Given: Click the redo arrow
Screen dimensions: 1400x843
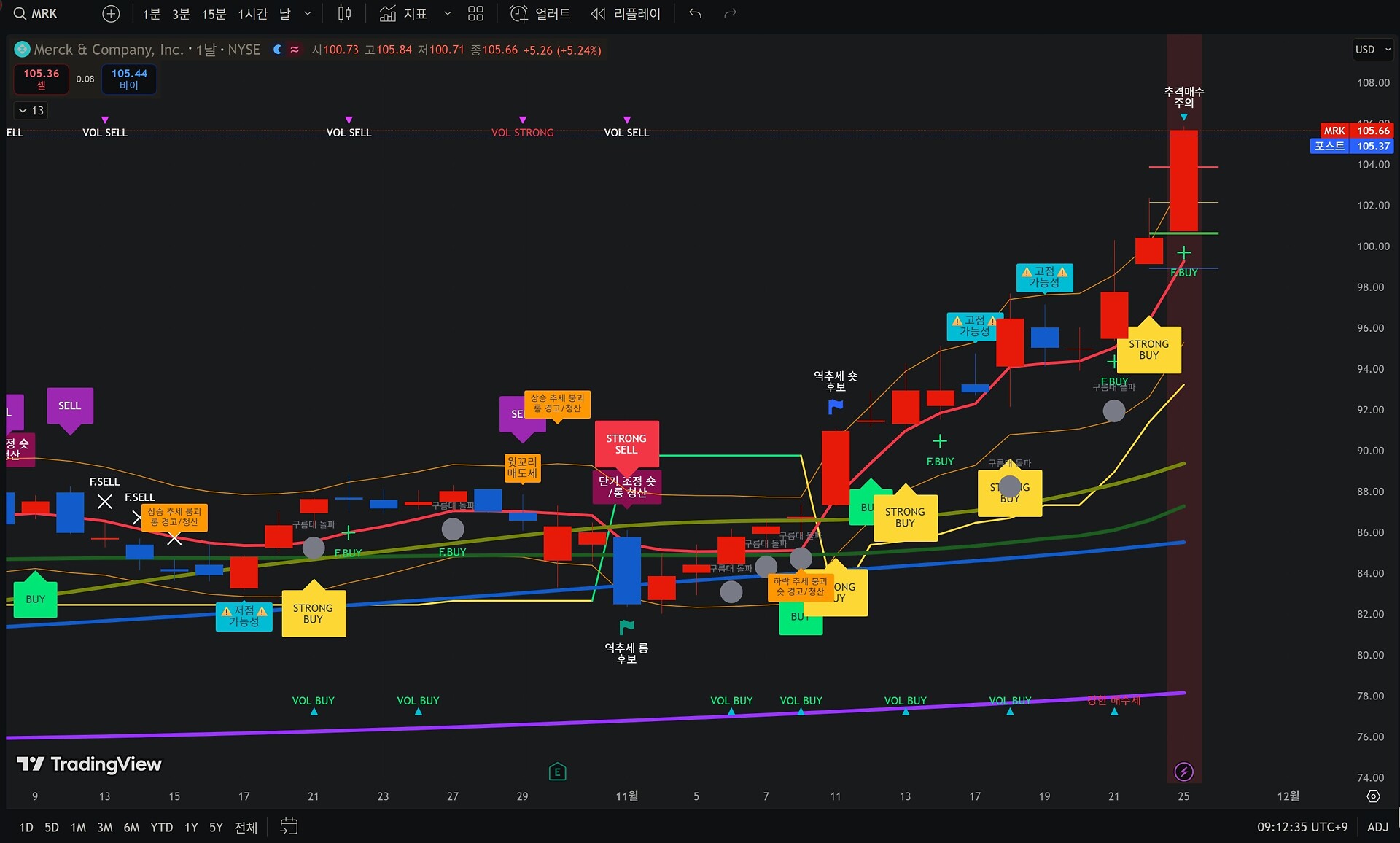Looking at the screenshot, I should tap(730, 14).
